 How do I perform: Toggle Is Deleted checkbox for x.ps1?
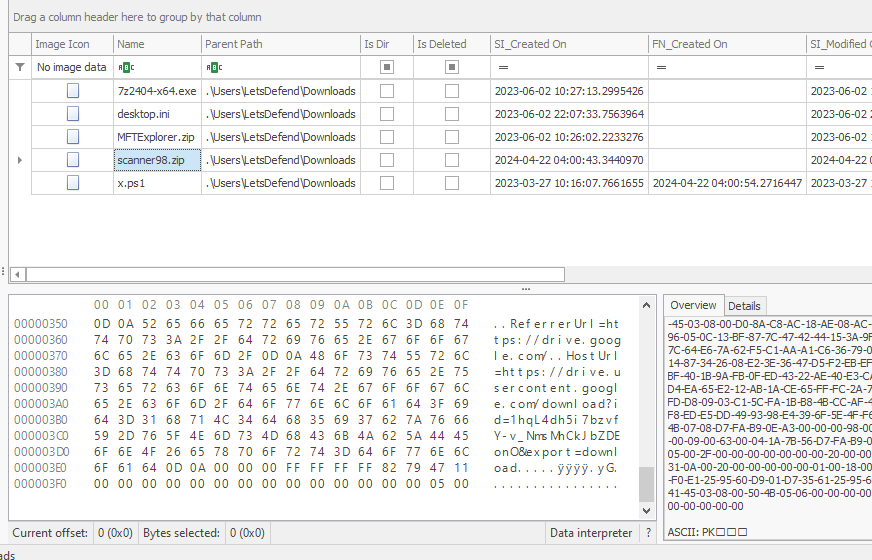452,183
